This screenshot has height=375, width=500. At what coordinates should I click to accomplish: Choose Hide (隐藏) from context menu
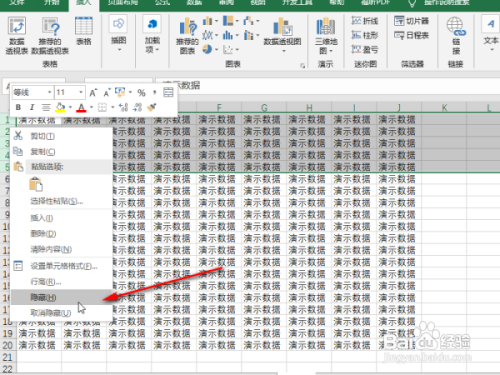click(61, 297)
